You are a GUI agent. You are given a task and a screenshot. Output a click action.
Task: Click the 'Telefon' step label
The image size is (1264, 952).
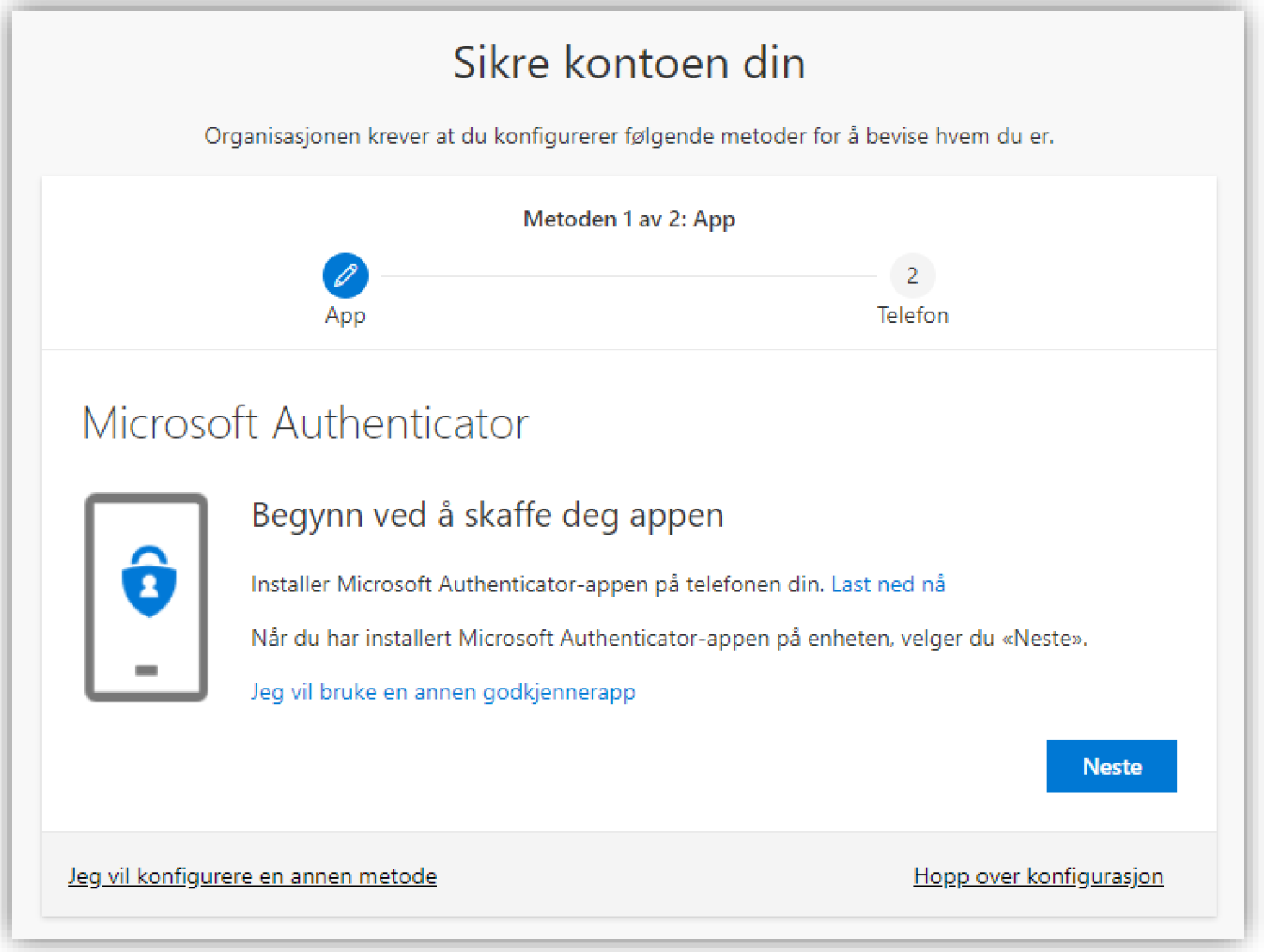coord(913,315)
